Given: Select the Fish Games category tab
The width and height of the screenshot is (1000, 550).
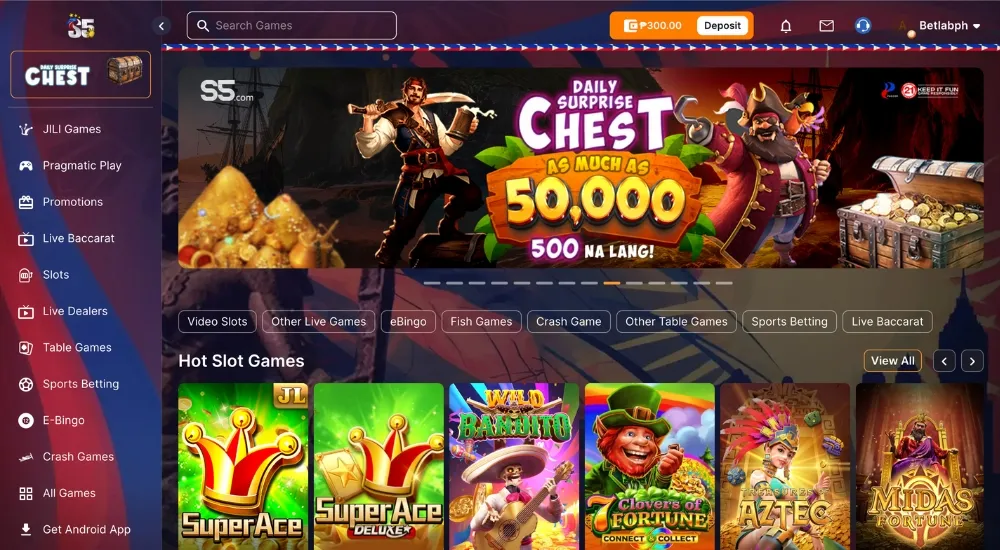Looking at the screenshot, I should coord(482,322).
